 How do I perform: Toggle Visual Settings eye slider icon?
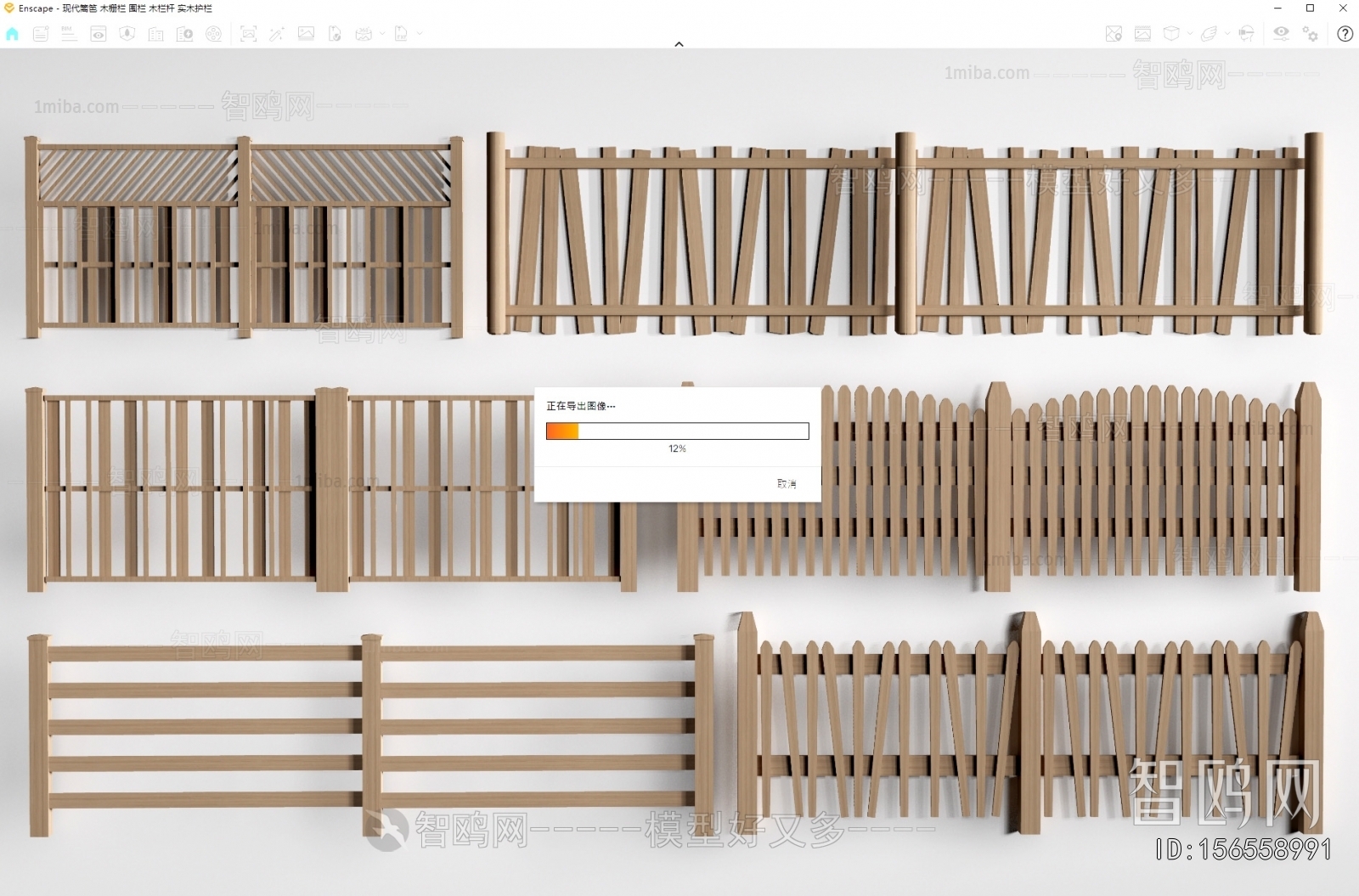click(1281, 34)
